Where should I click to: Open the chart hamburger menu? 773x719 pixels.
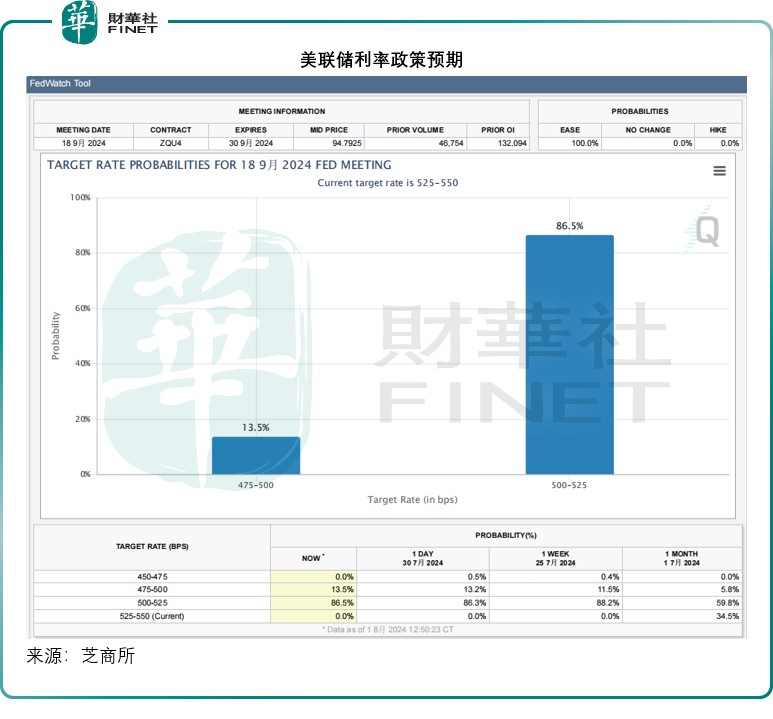719,171
